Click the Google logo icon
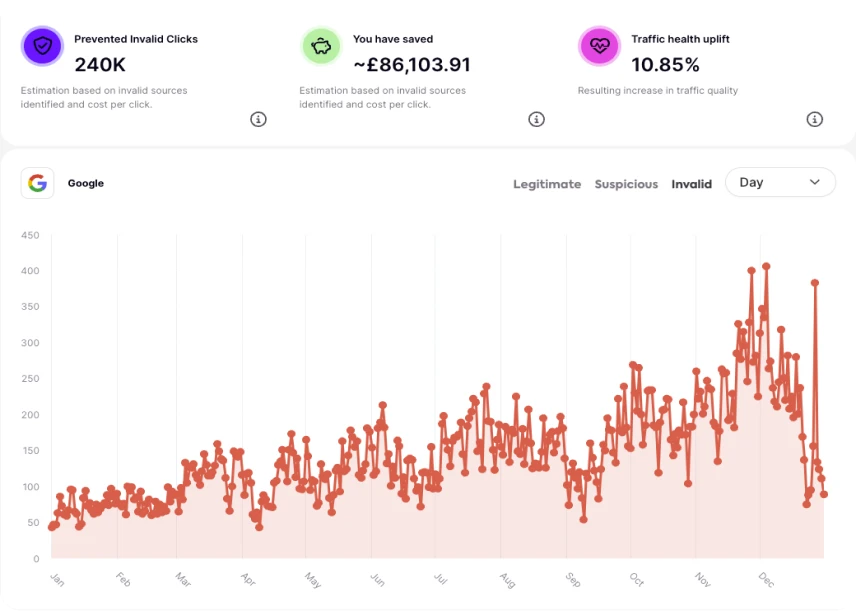 [37, 183]
